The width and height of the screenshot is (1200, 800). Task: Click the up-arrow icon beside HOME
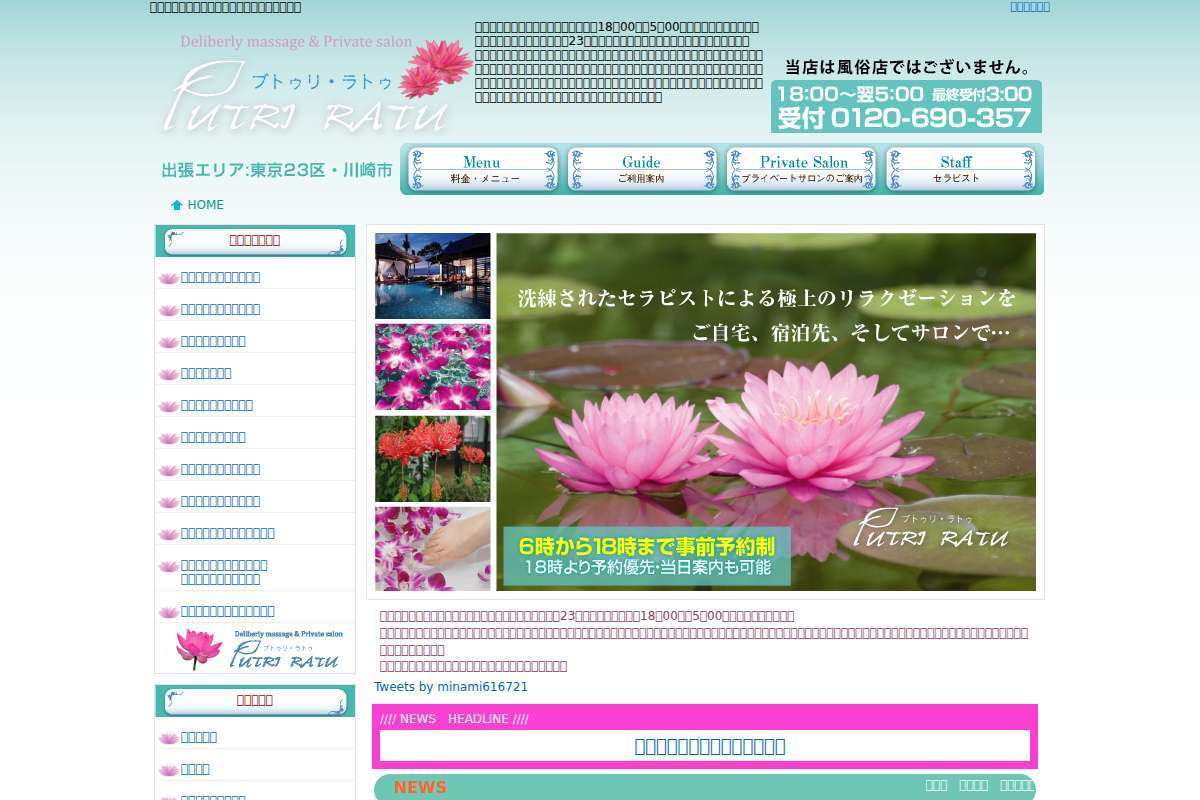coord(177,205)
